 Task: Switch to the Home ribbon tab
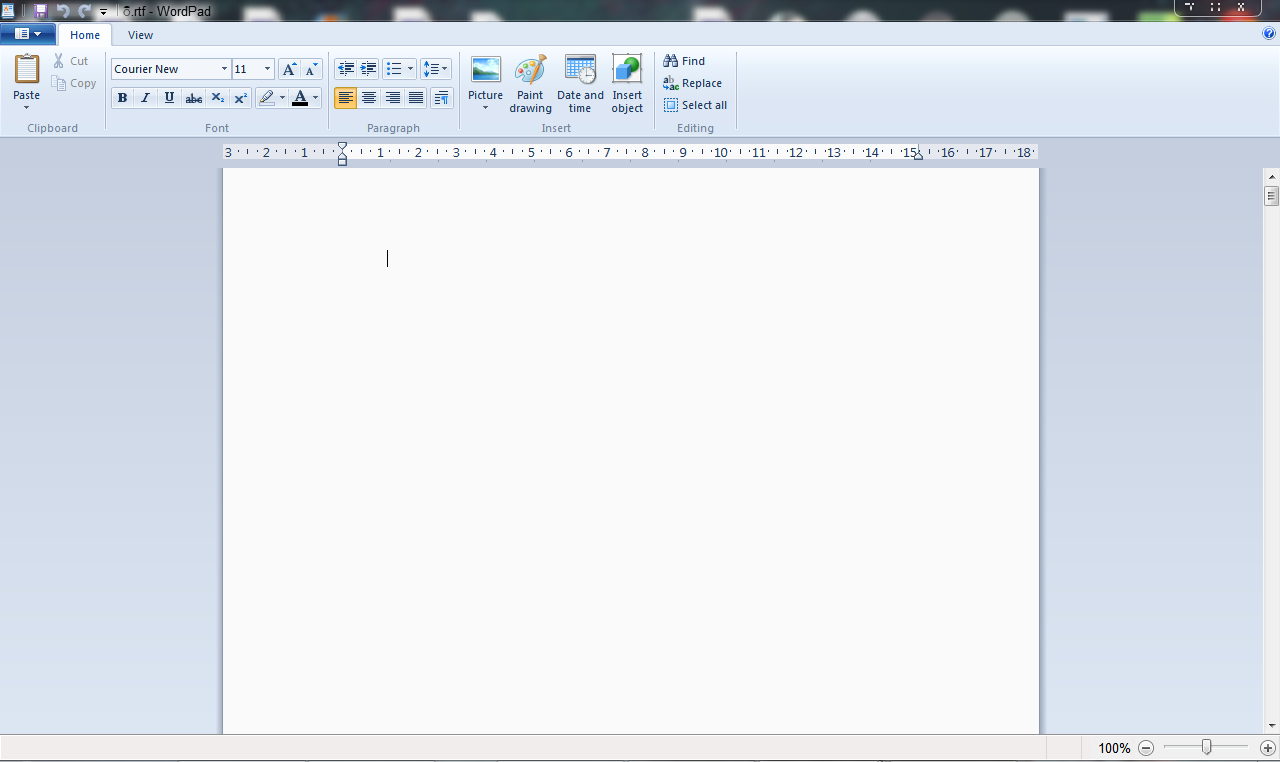85,35
